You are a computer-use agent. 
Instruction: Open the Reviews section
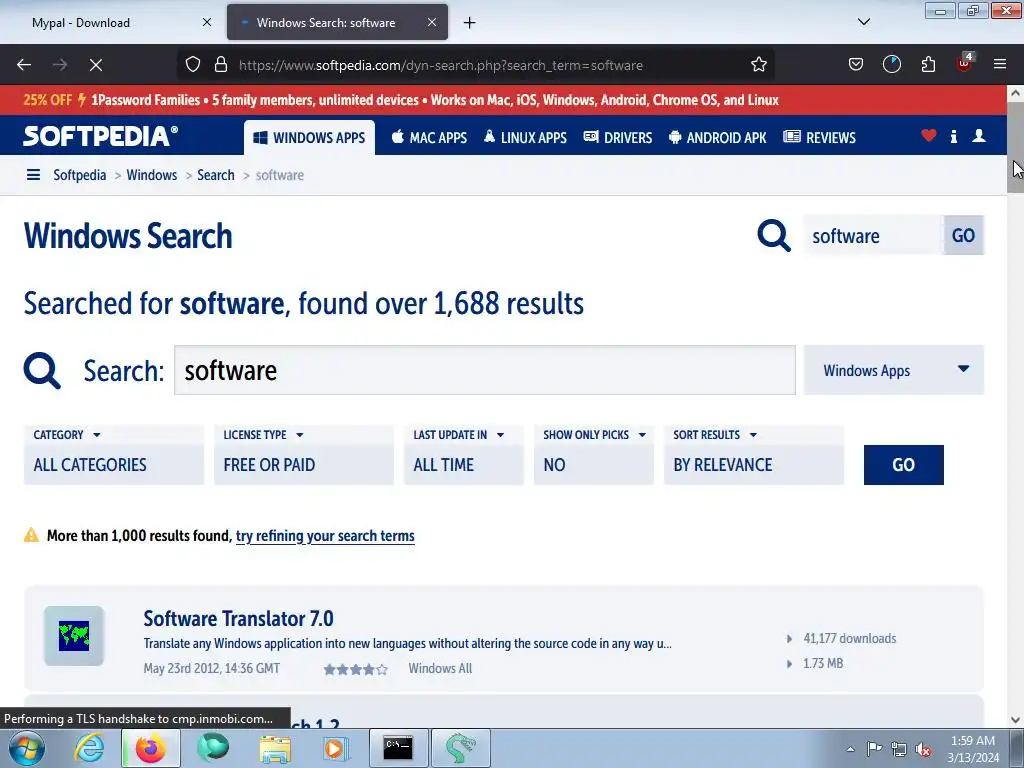point(820,138)
